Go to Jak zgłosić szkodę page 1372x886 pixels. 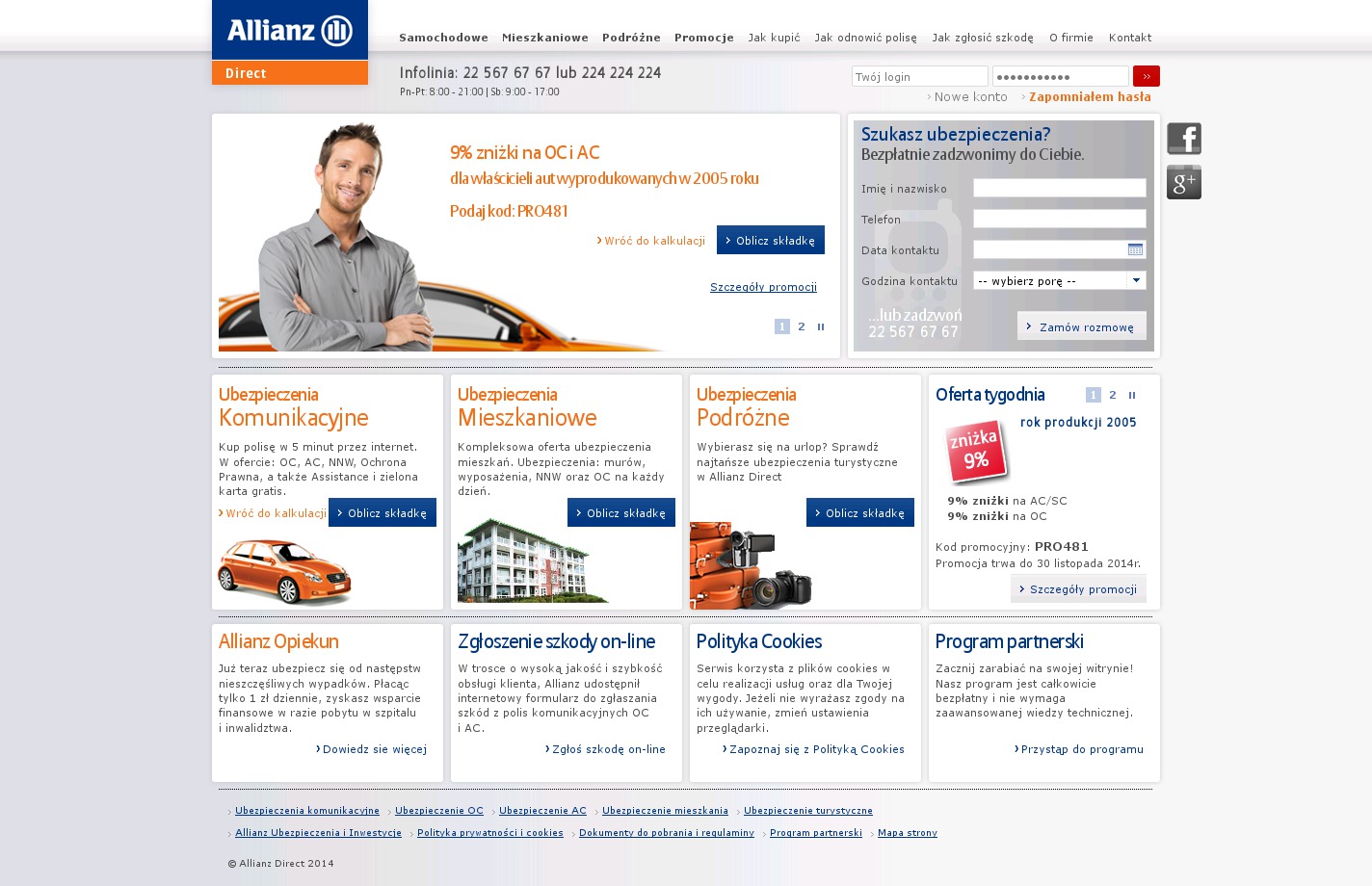(x=982, y=39)
